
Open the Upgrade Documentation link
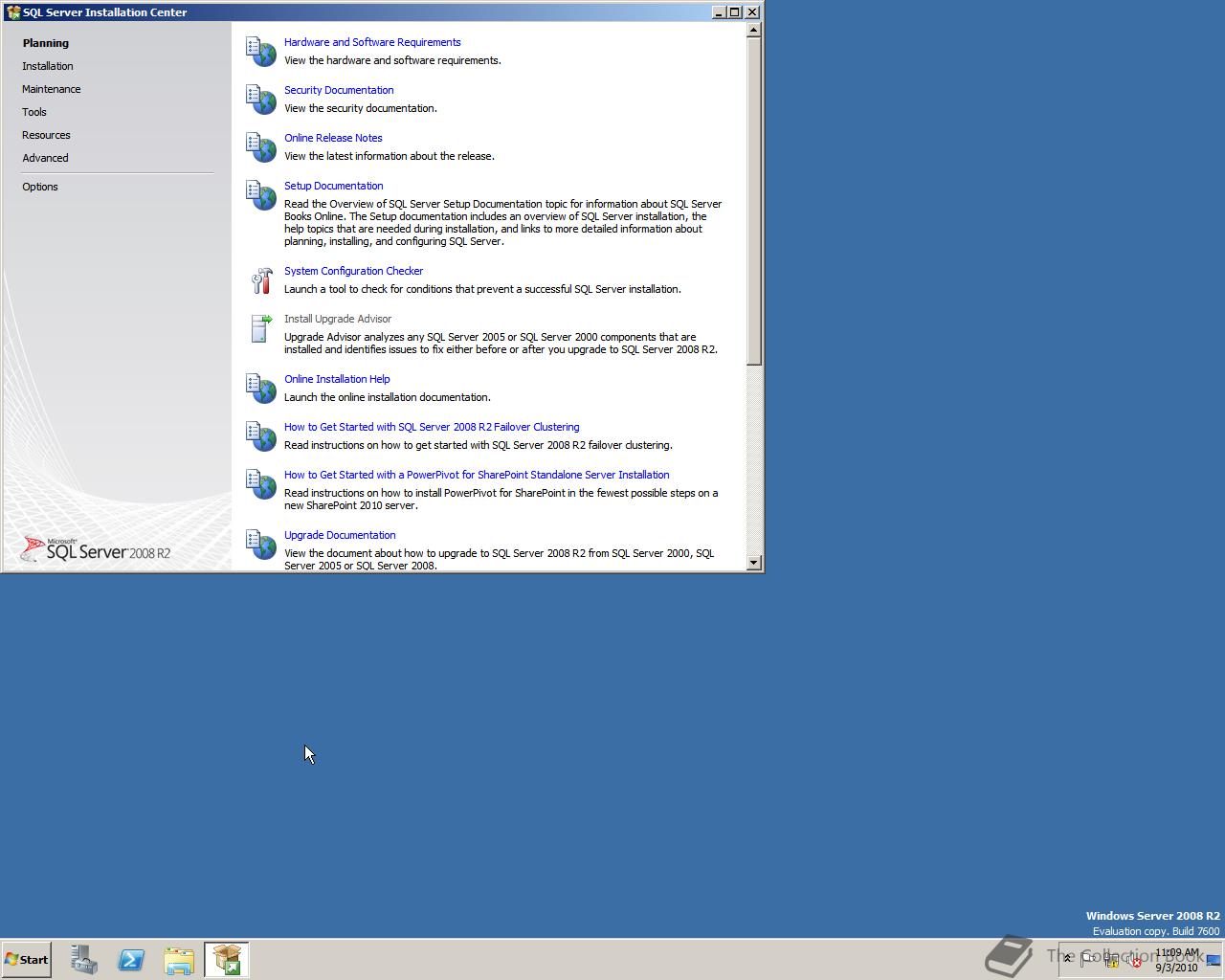coord(340,535)
